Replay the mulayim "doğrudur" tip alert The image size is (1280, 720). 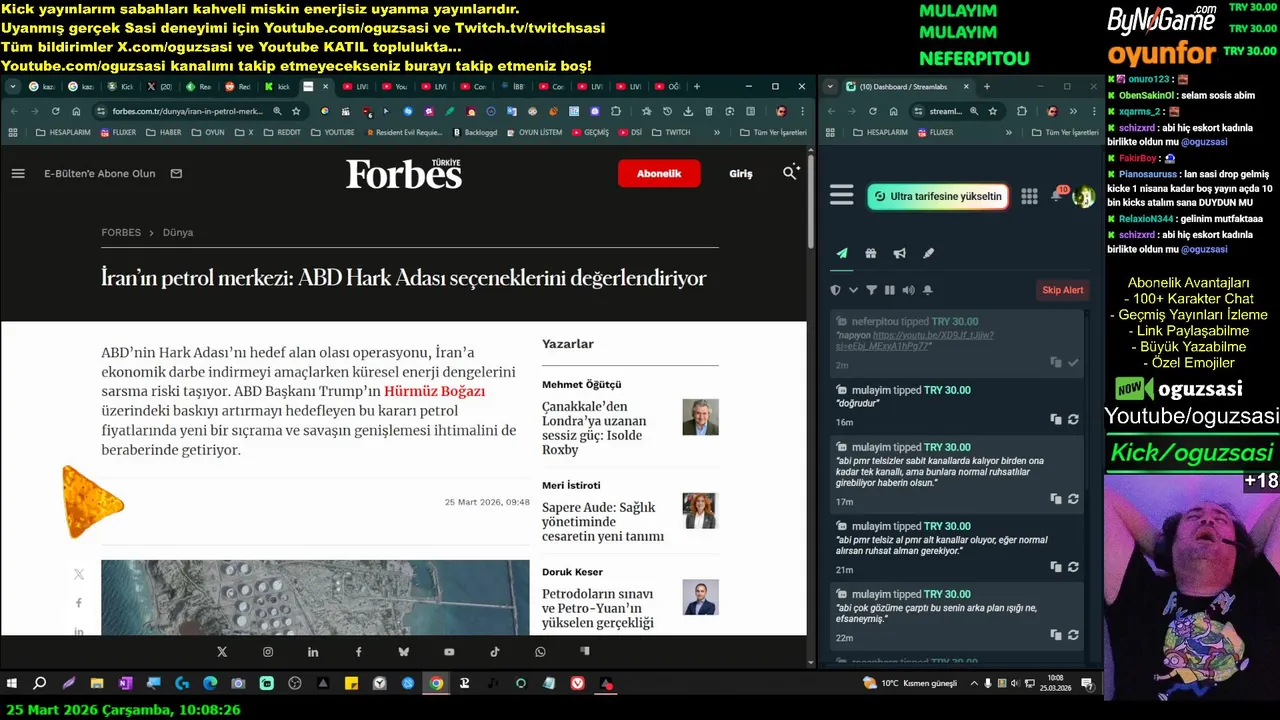(x=1073, y=420)
